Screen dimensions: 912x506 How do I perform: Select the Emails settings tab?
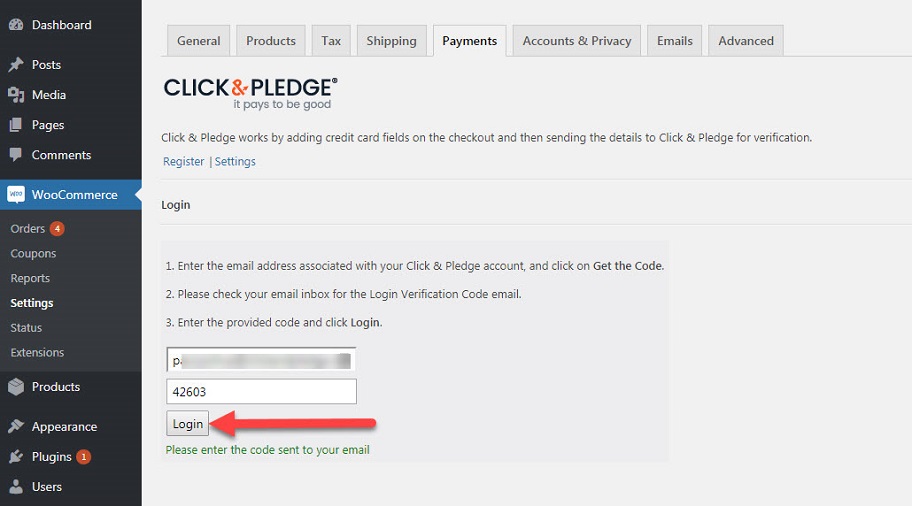coord(675,41)
